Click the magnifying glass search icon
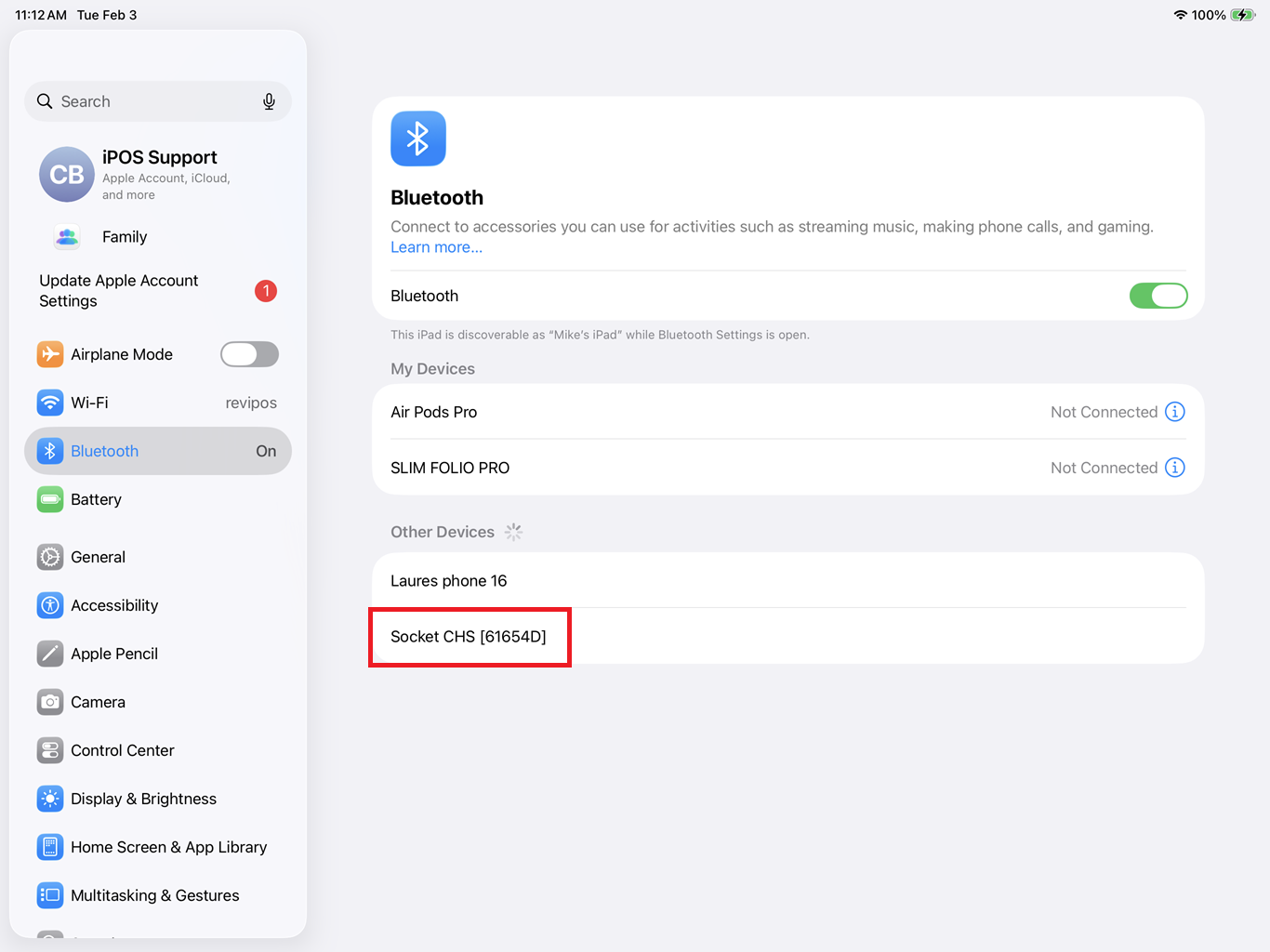This screenshot has height=952, width=1270. [45, 101]
